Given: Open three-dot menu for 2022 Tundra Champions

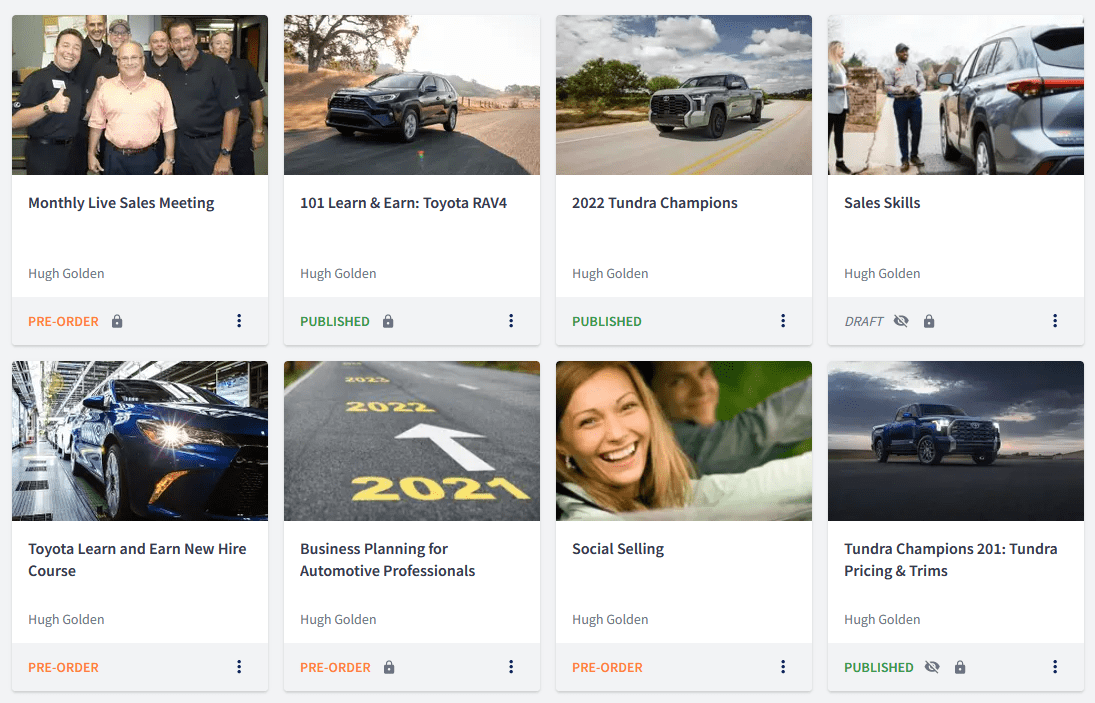Looking at the screenshot, I should pos(783,321).
